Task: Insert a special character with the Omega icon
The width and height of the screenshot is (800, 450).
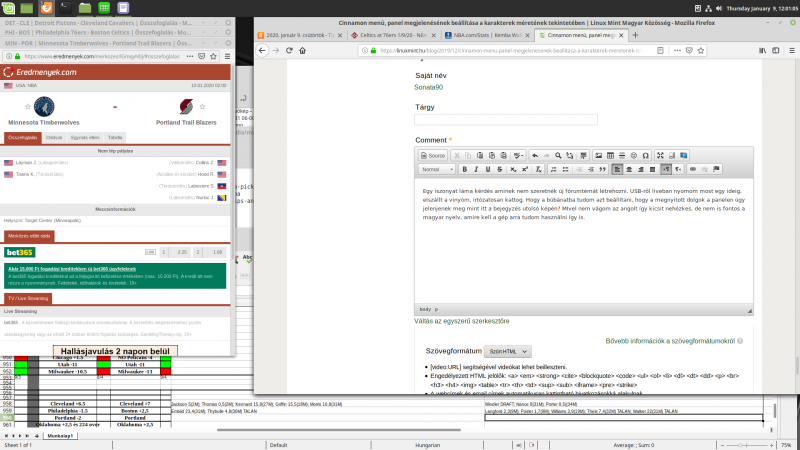Action: pos(645,156)
